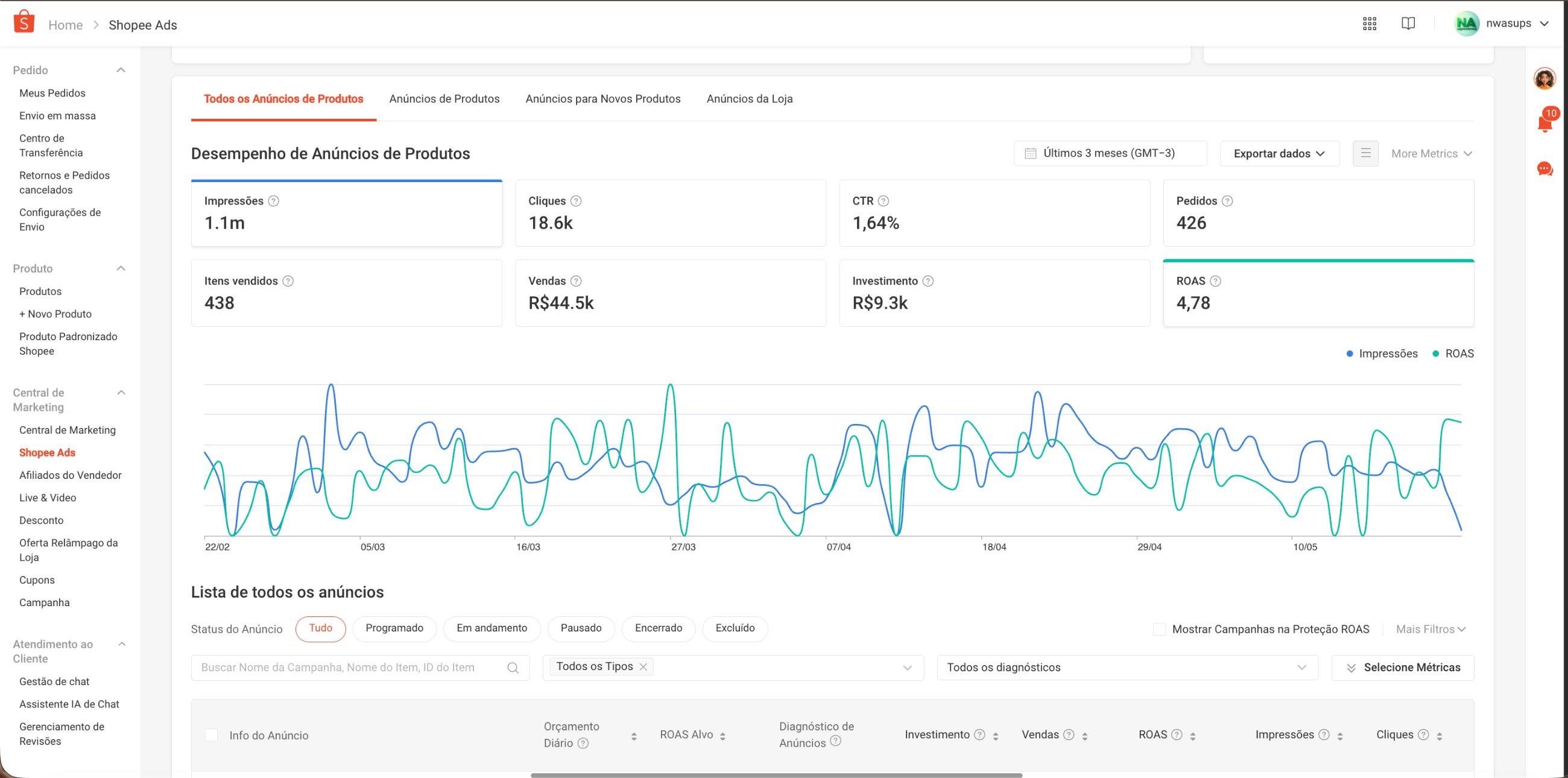Tick the Info do Anúncio header checkbox
Viewport: 1568px width, 778px height.
211,735
